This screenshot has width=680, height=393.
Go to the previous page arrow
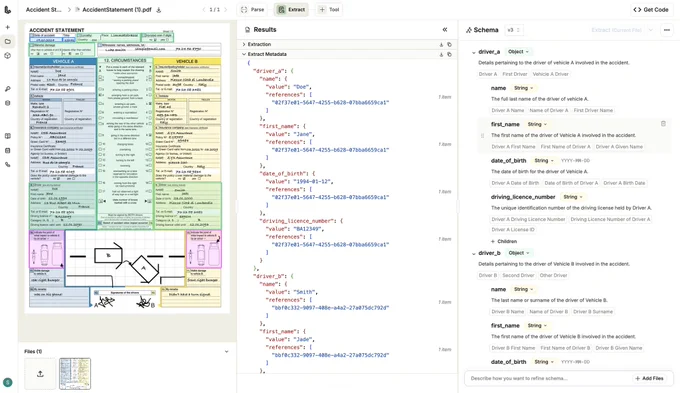tap(204, 10)
